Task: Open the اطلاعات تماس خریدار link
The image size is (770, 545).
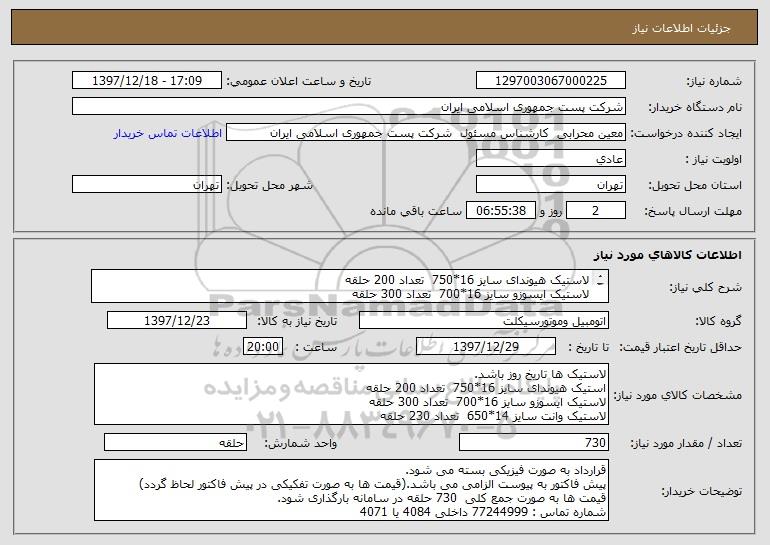Action: (x=168, y=134)
